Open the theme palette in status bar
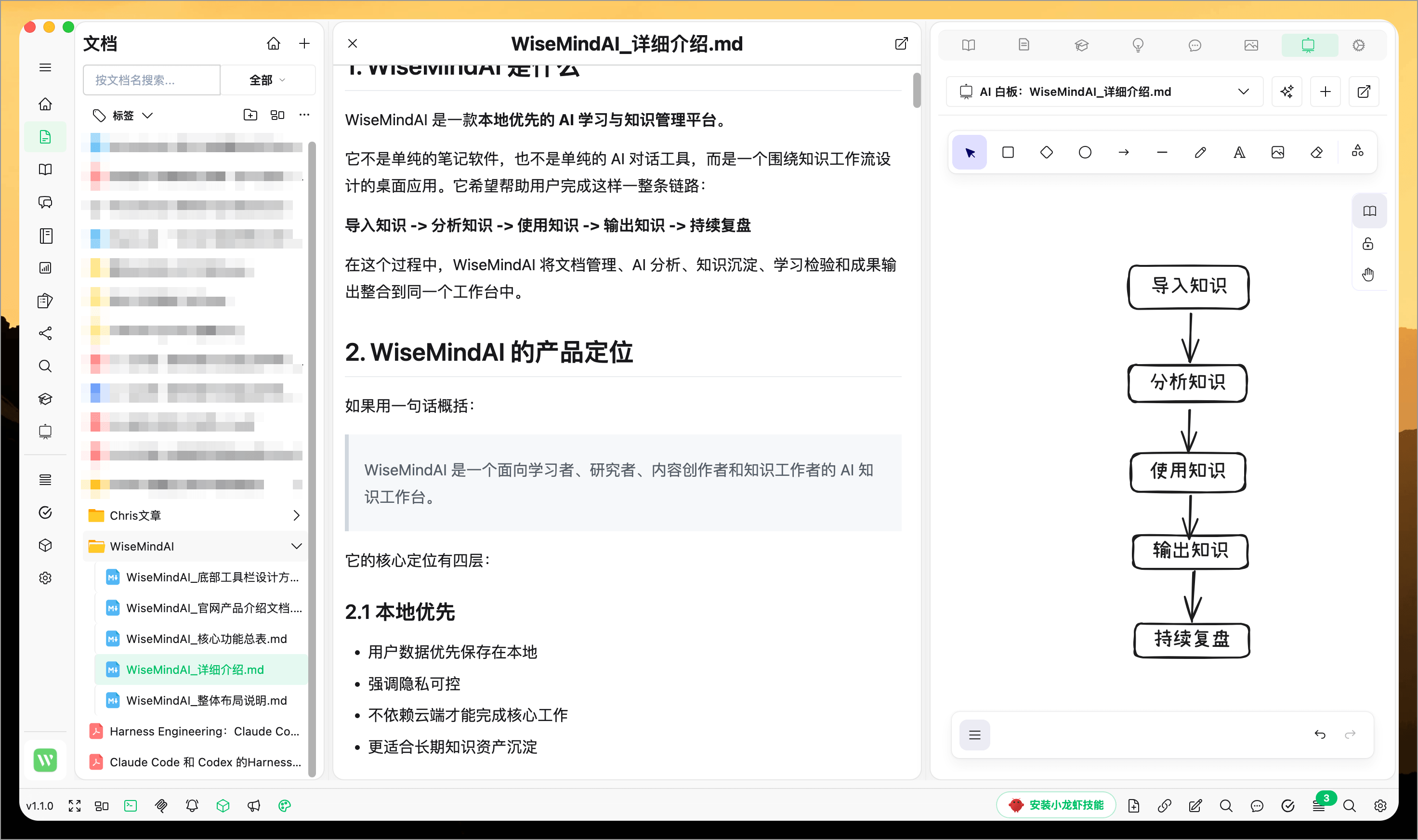The image size is (1418, 840). pyautogui.click(x=285, y=805)
